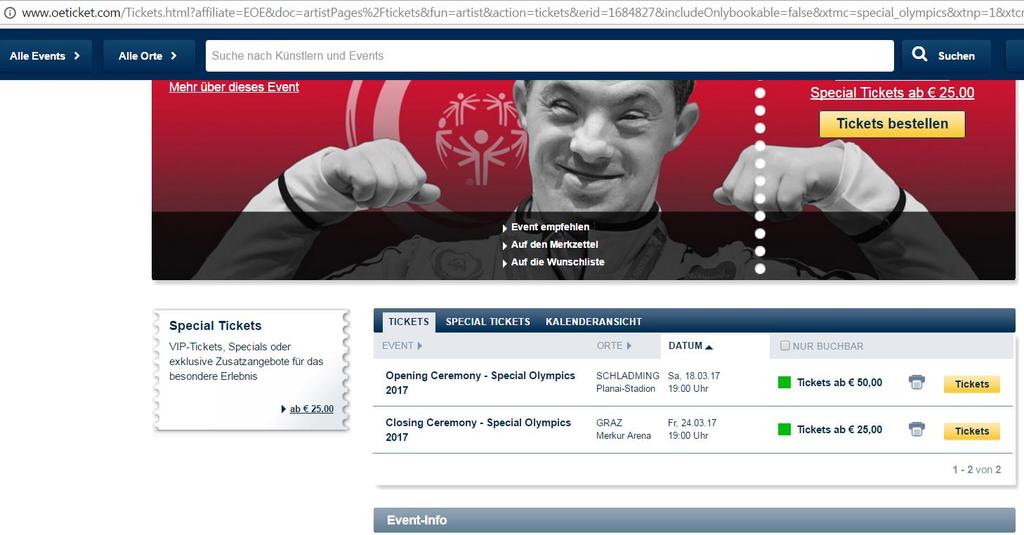This screenshot has height=535, width=1024.
Task: Click the Event empfehlen link
Action: click(550, 227)
